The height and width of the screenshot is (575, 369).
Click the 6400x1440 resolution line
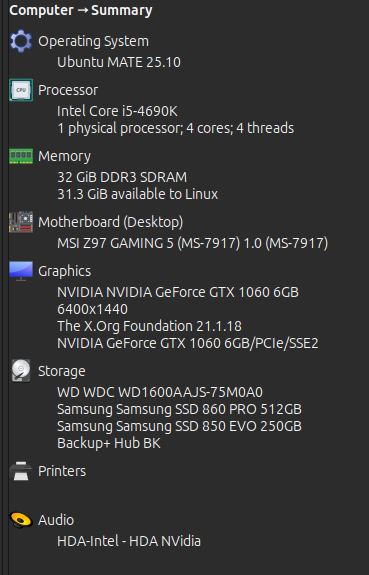(x=92, y=309)
